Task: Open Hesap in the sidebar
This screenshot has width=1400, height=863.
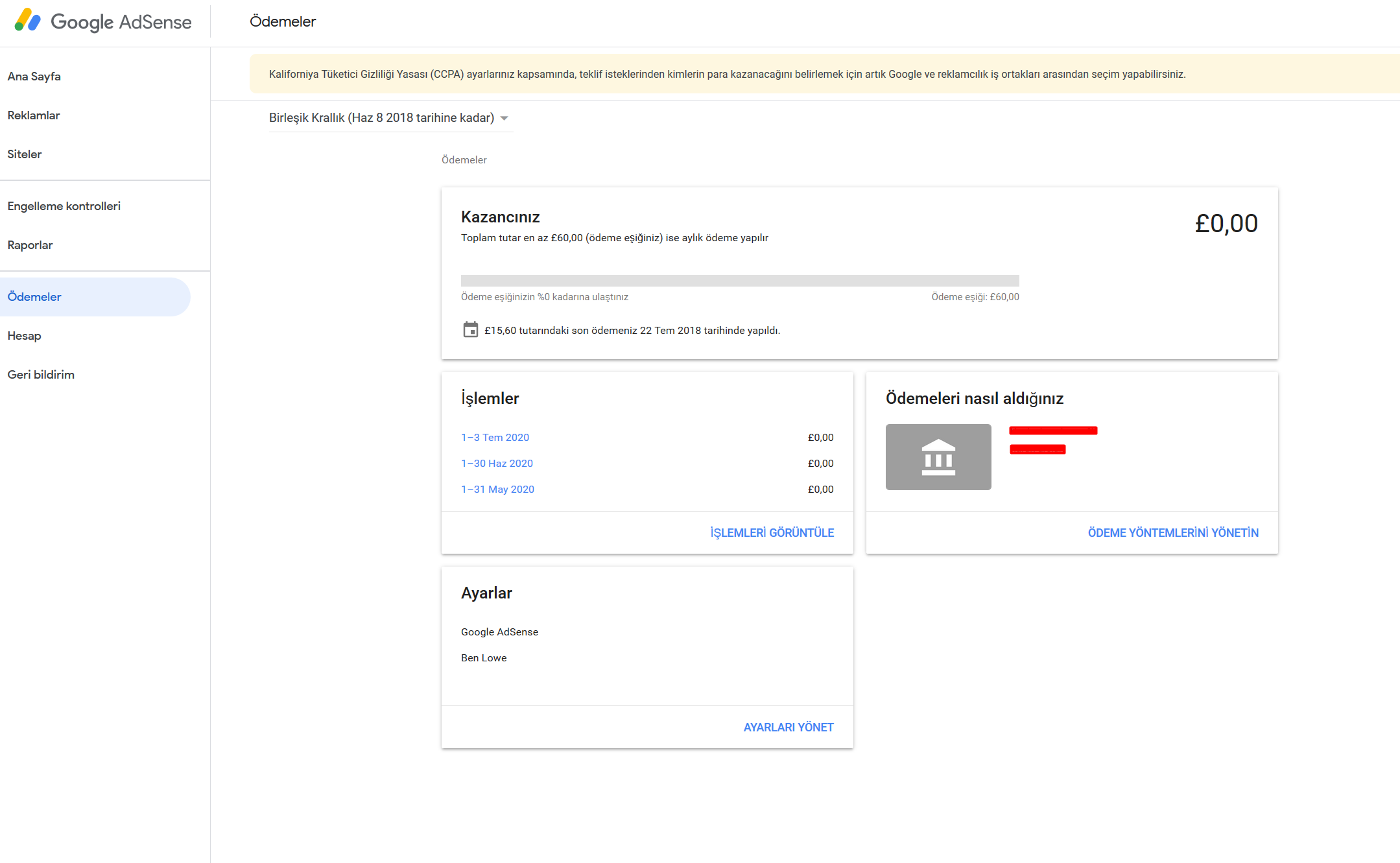Action: [x=24, y=336]
